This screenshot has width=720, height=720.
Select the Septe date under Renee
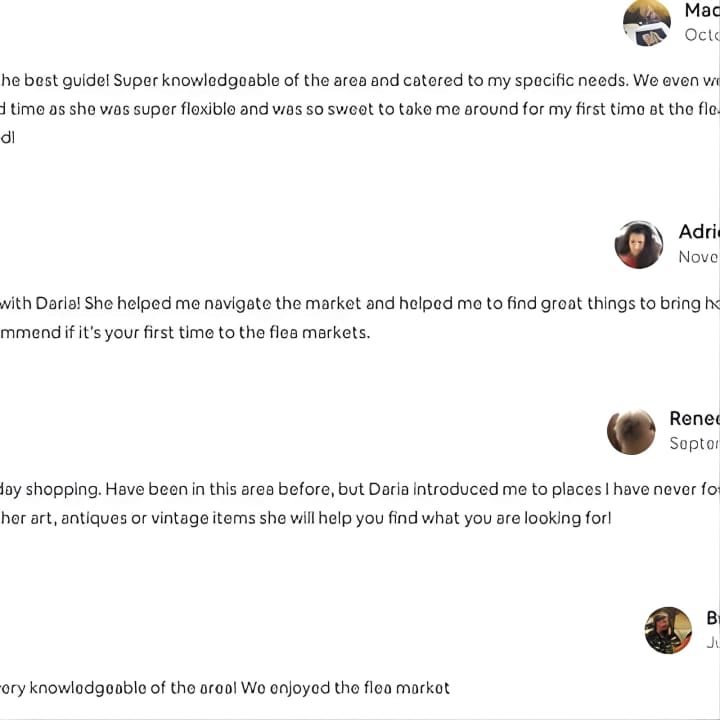point(694,443)
